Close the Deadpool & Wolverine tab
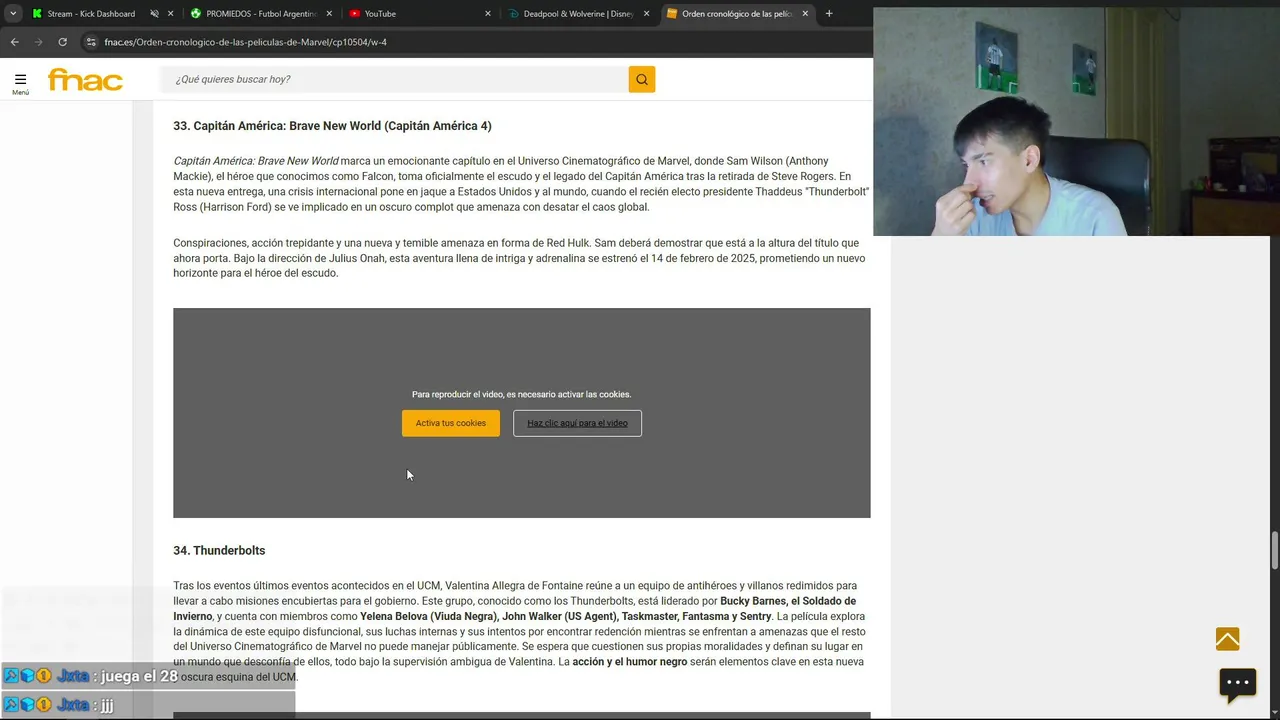This screenshot has height=720, width=1280. [646, 14]
